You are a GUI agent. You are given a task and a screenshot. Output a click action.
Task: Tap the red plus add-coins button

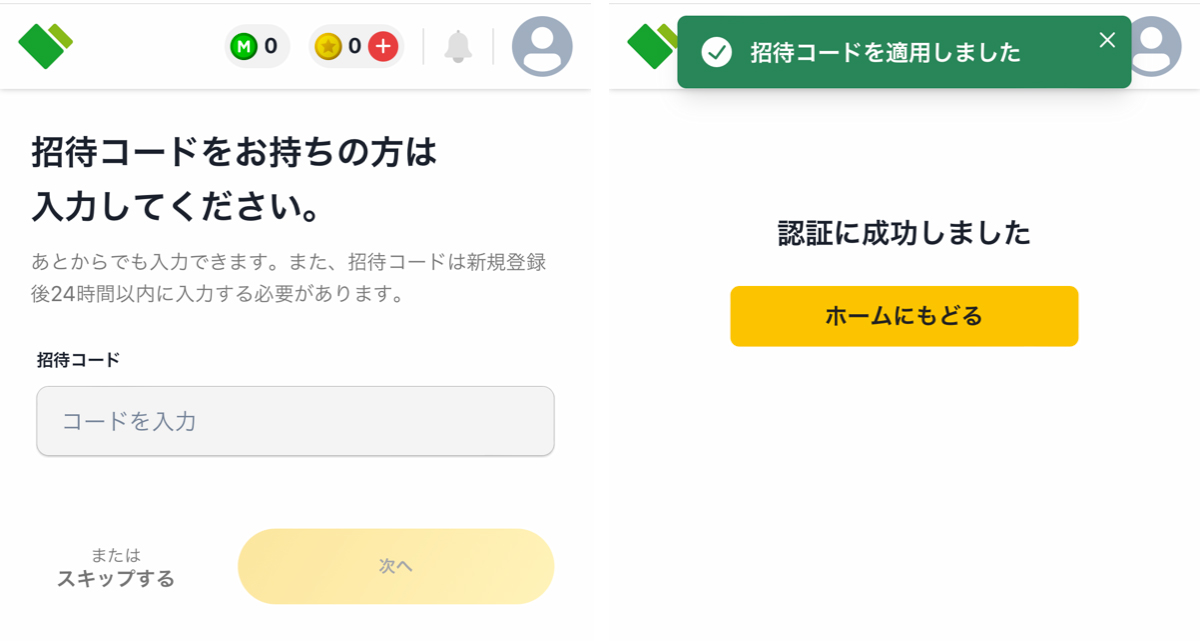pos(384,46)
